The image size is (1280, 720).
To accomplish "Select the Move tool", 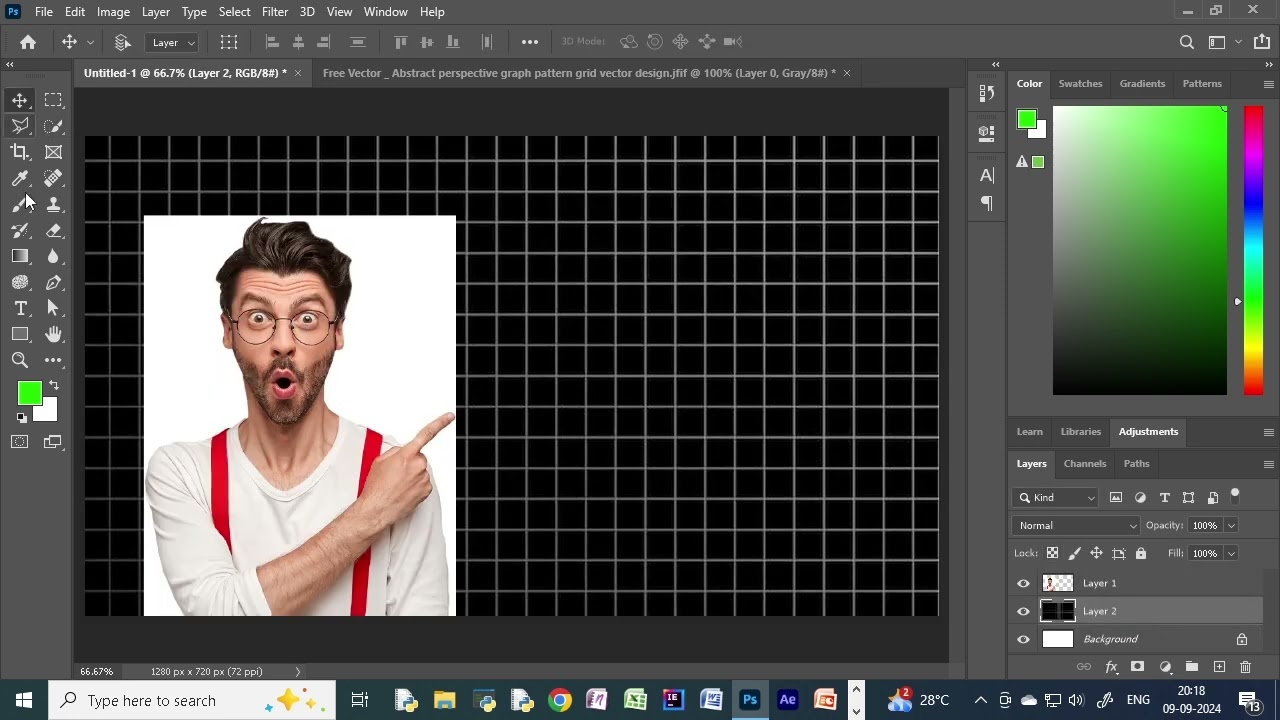I will point(20,100).
